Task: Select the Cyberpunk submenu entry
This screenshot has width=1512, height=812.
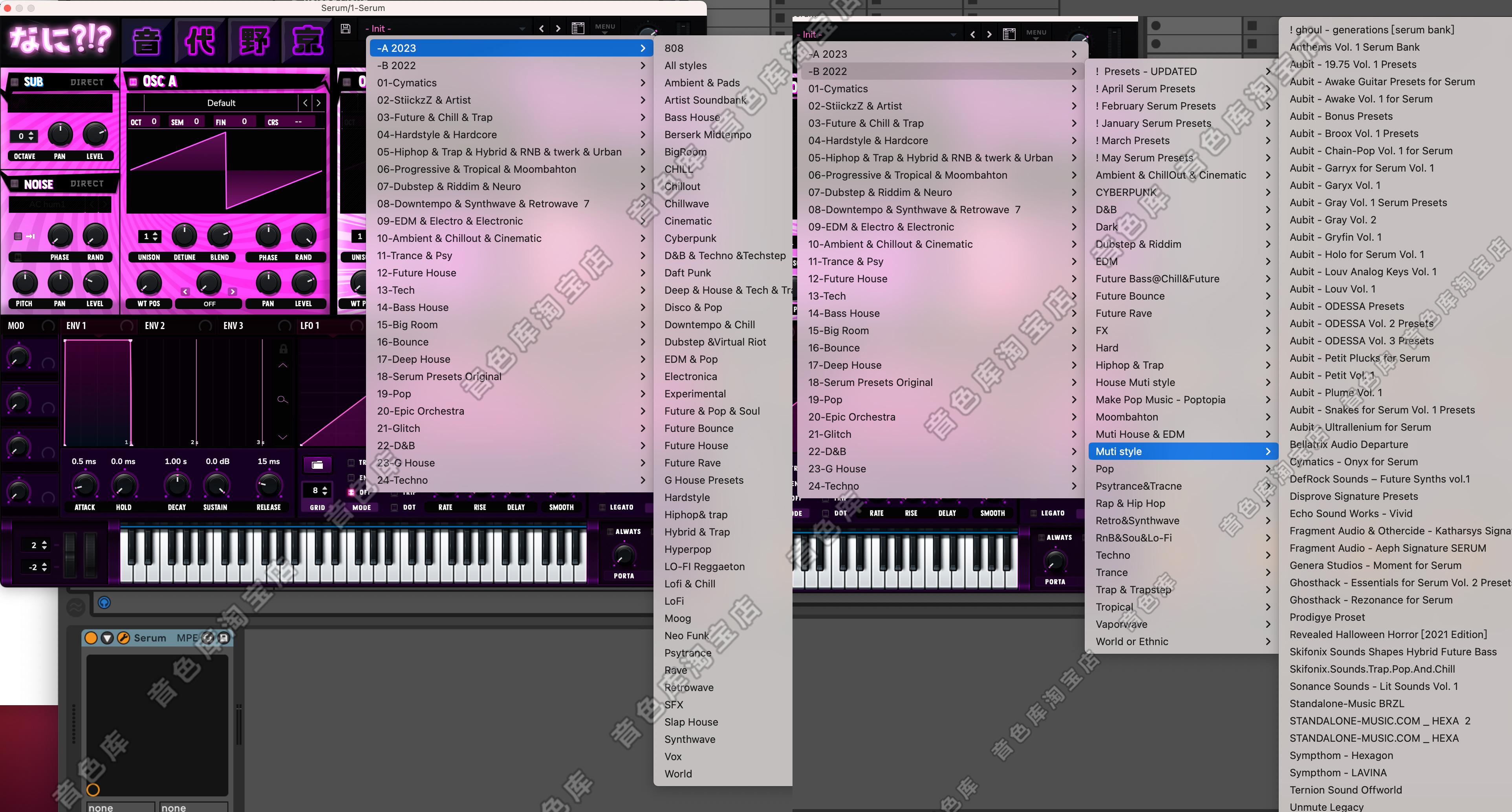Action: click(x=690, y=238)
